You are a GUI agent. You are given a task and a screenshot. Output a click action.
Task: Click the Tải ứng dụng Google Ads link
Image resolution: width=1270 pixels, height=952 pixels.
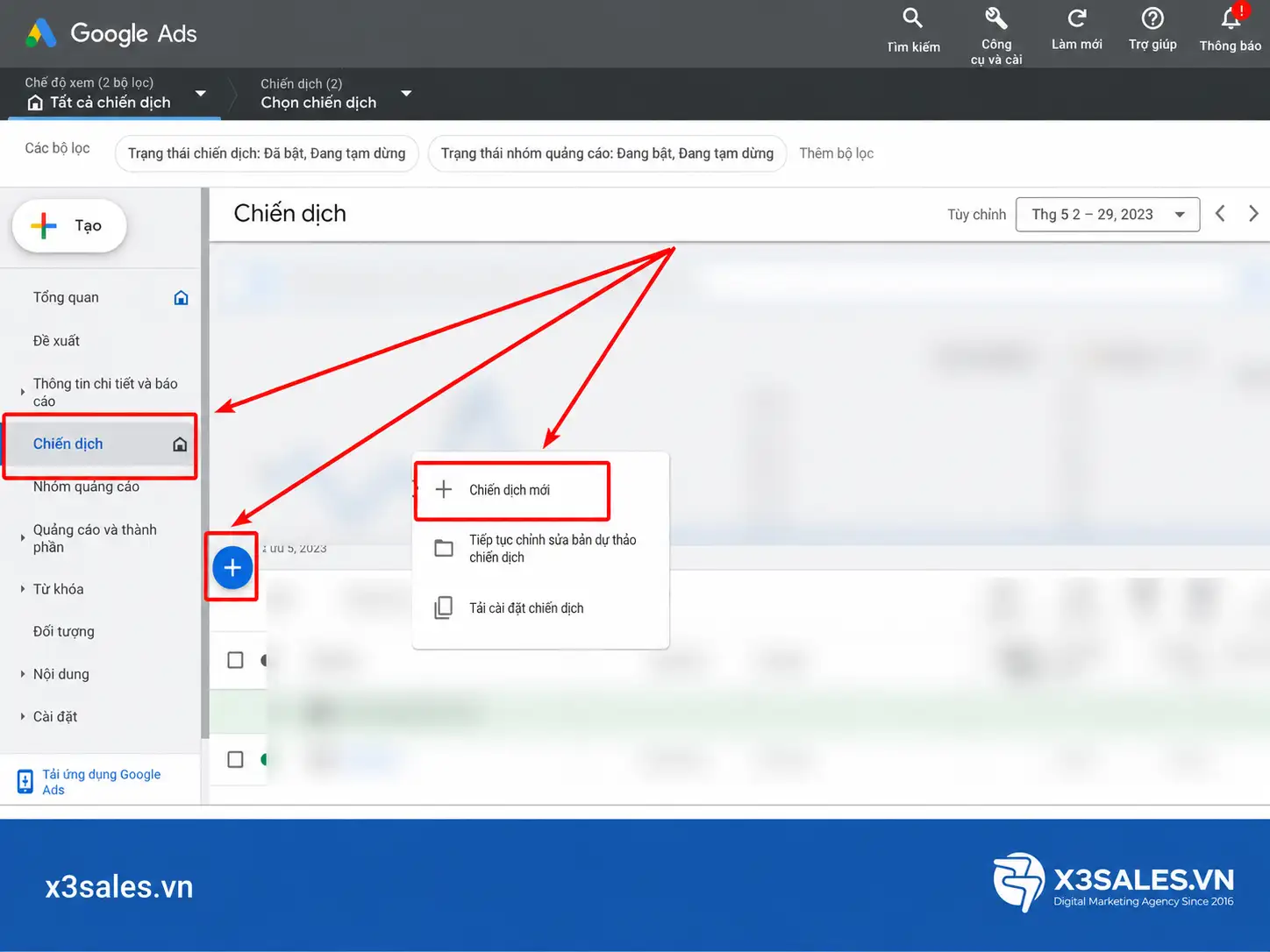click(102, 782)
